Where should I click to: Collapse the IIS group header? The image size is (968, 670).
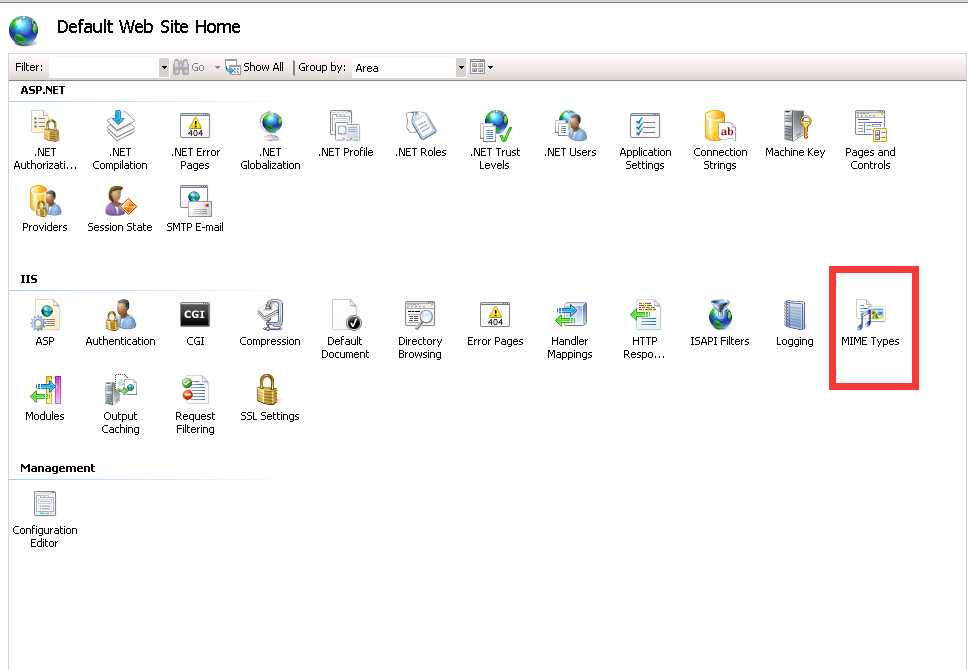[x=29, y=279]
